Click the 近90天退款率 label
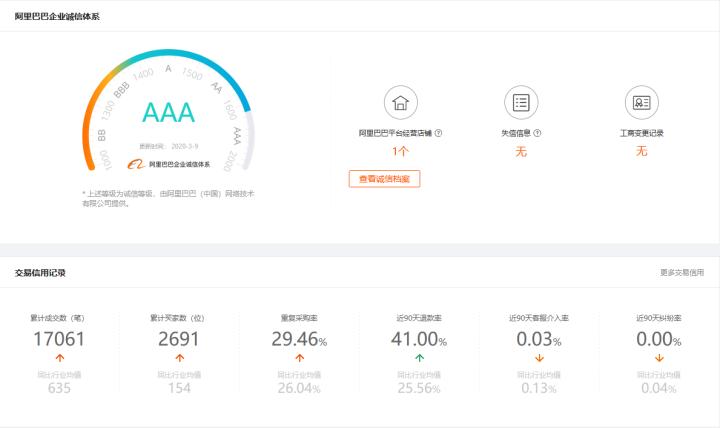Screen dimensions: 720x428 (419, 318)
